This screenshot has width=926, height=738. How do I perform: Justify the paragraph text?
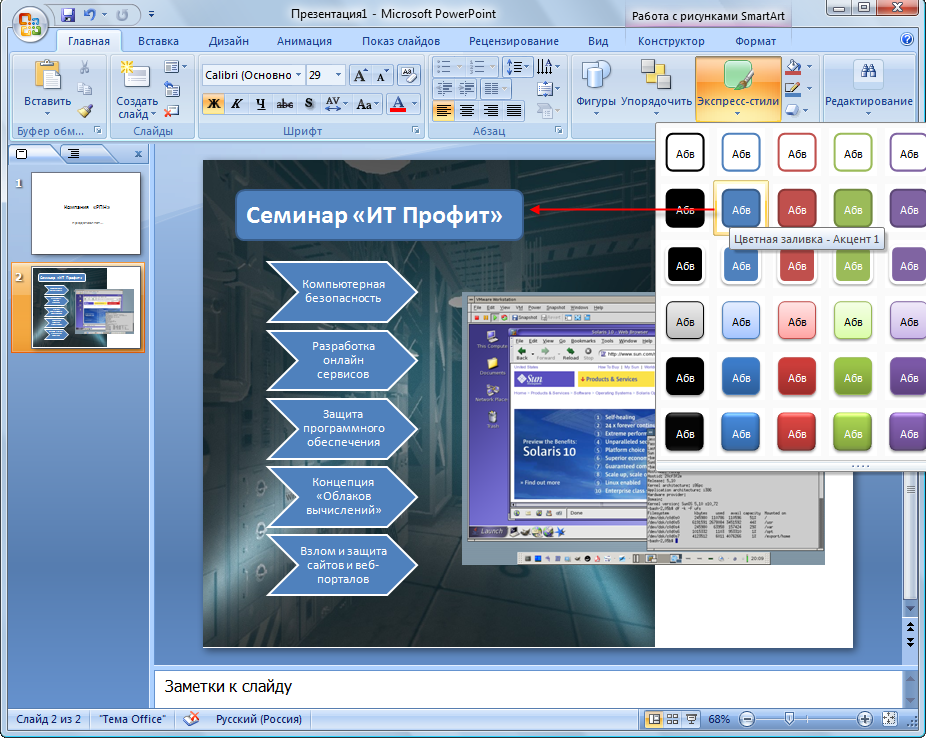point(514,110)
